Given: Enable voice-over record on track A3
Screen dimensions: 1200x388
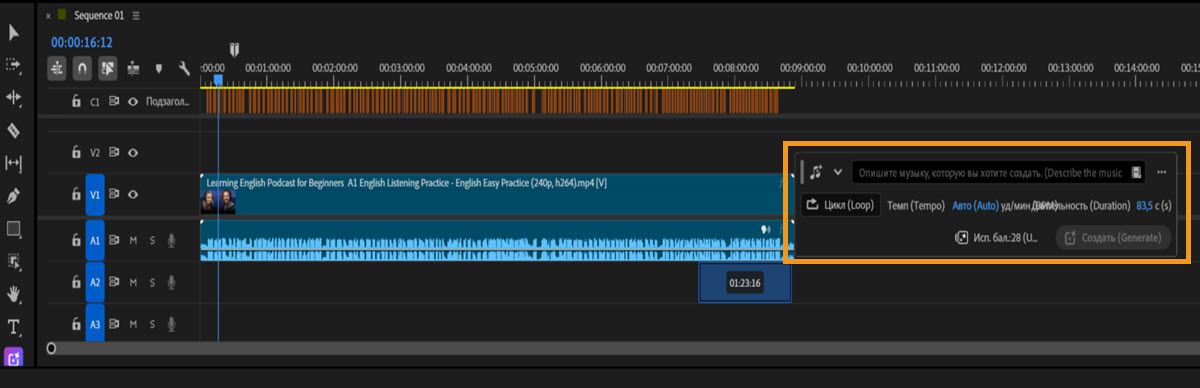Looking at the screenshot, I should [172, 324].
